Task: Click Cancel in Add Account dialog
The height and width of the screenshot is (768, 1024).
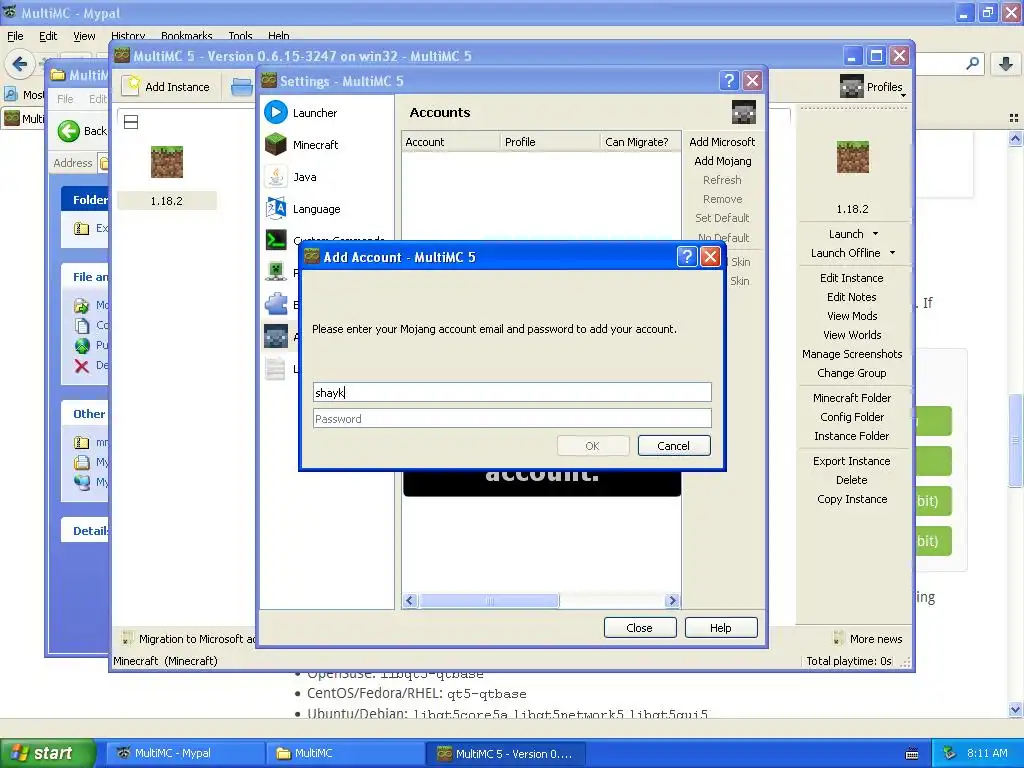Action: [x=674, y=446]
